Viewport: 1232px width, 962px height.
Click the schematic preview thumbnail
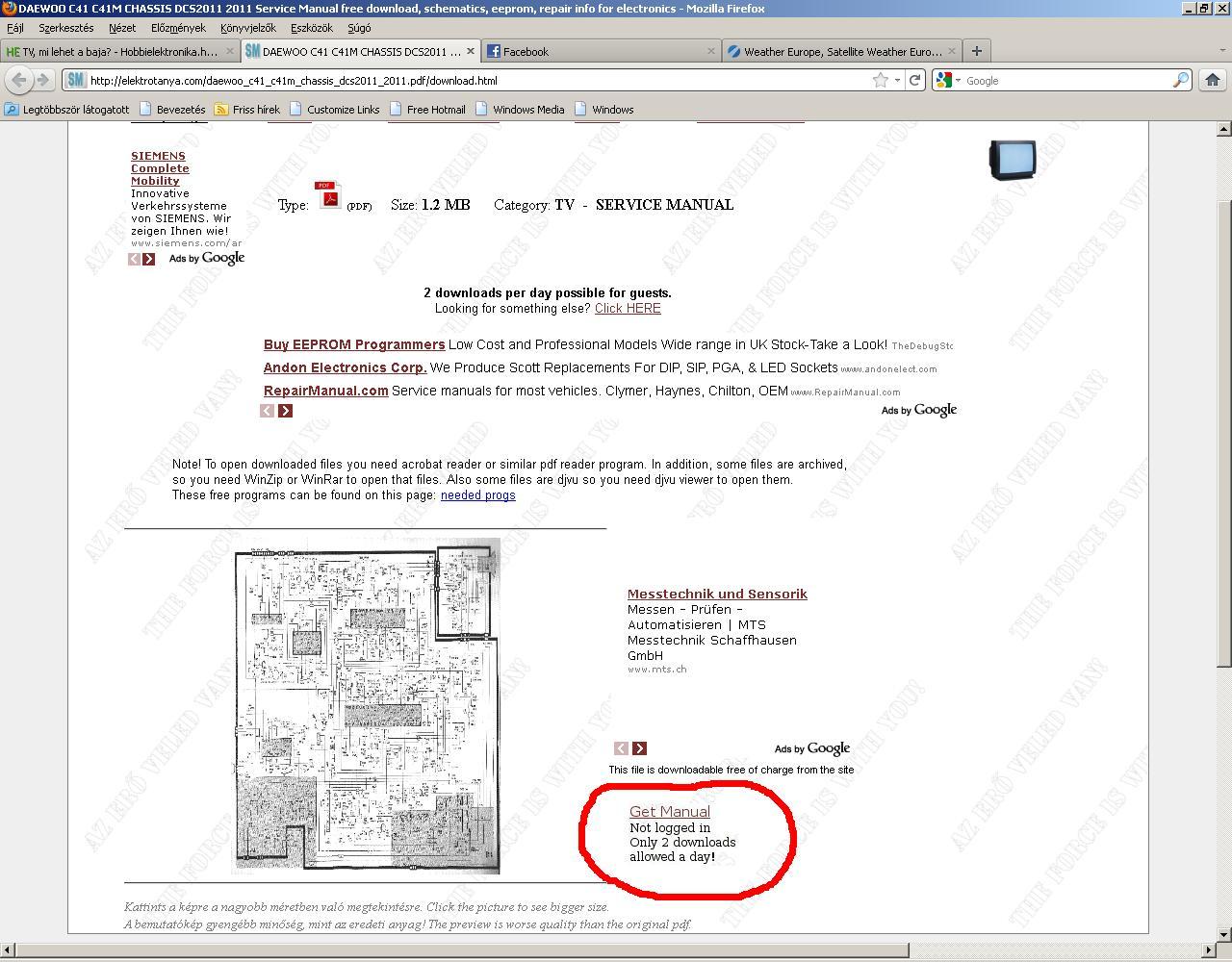366,705
